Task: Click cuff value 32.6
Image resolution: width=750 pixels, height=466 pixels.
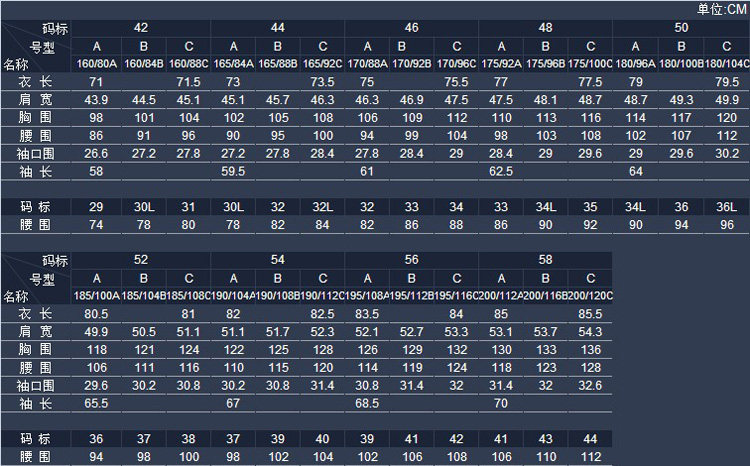Action: [590, 386]
